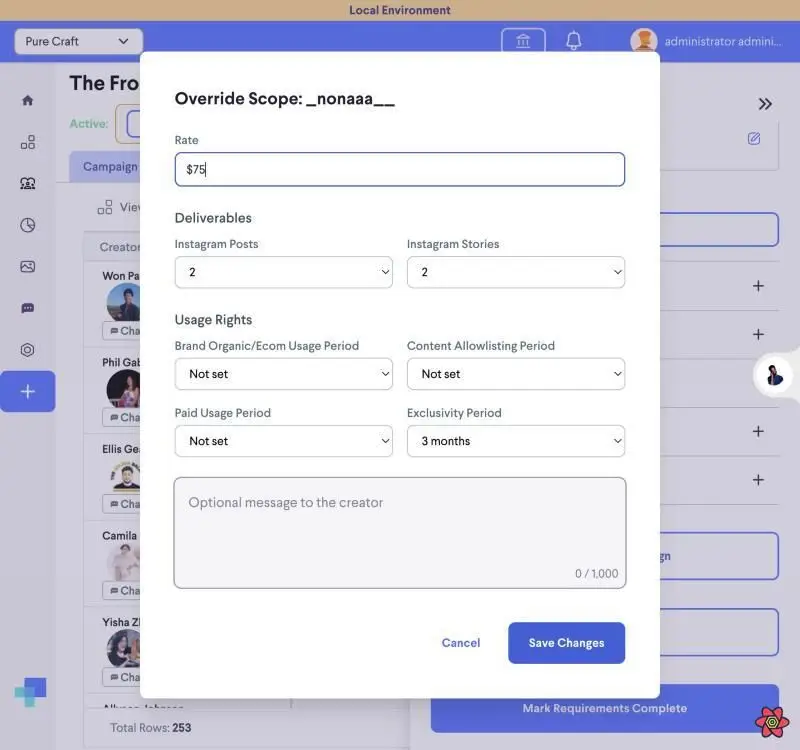Open Content Allowlisting Period dropdown

pyautogui.click(x=516, y=374)
